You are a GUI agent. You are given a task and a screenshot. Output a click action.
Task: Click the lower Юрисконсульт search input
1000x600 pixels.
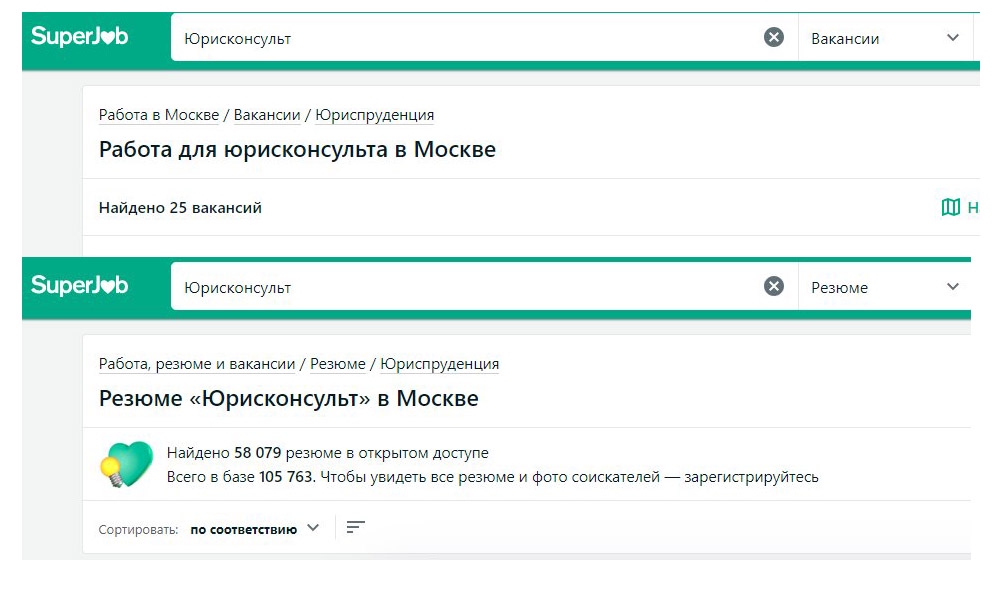460,287
